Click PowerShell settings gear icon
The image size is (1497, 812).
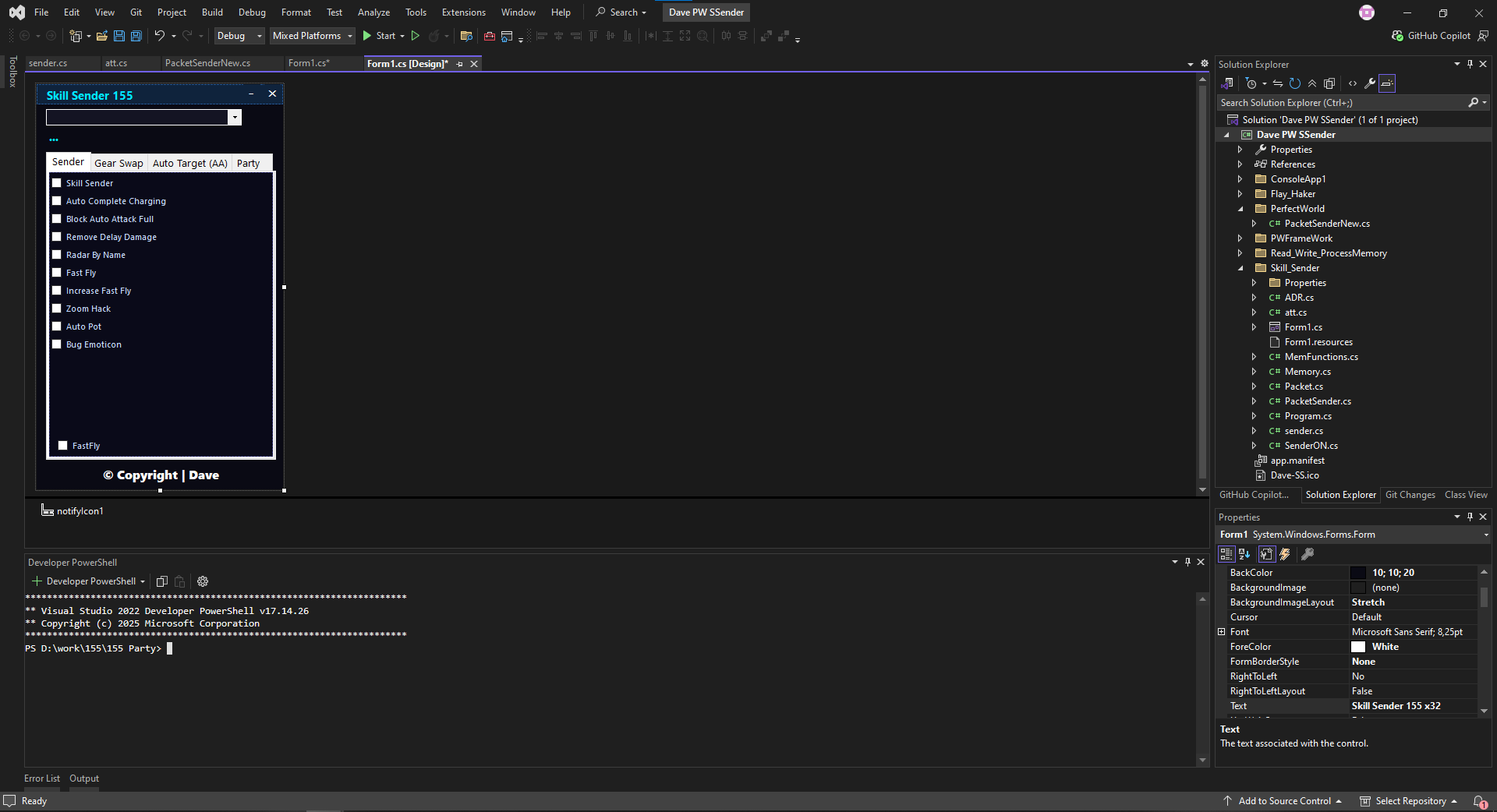pos(203,581)
